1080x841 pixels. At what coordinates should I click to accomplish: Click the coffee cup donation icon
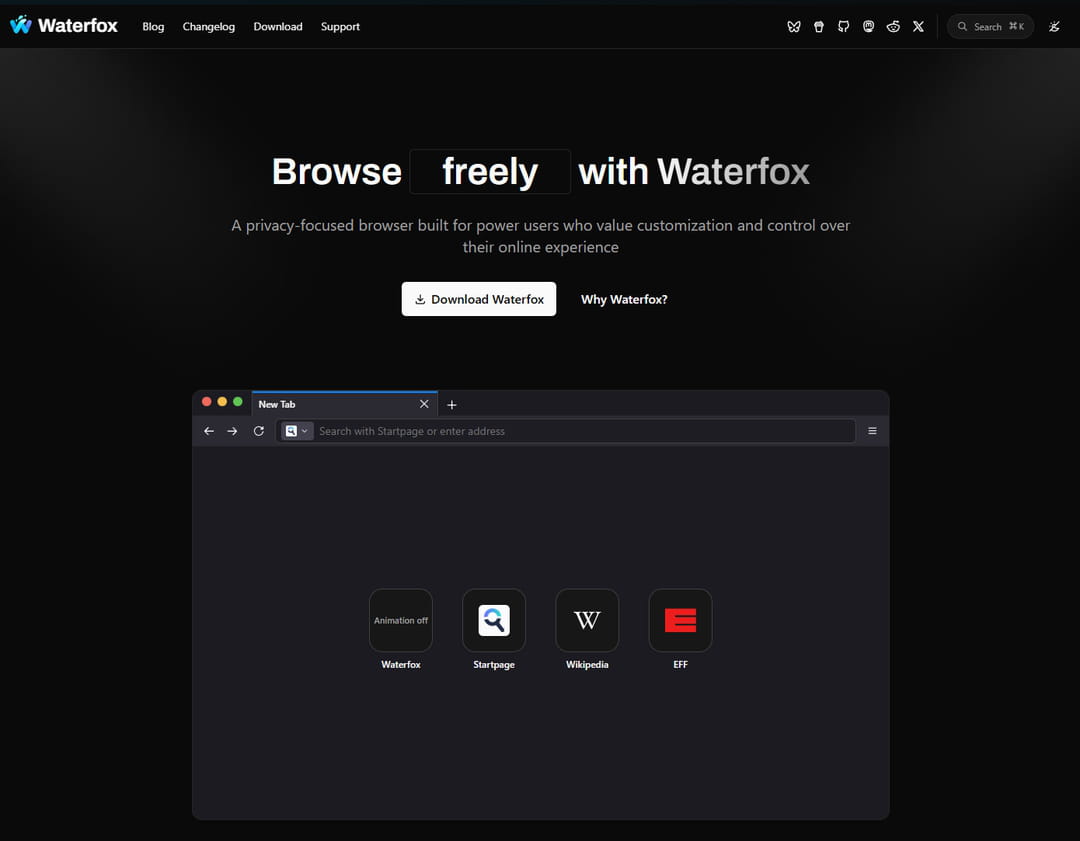click(819, 27)
